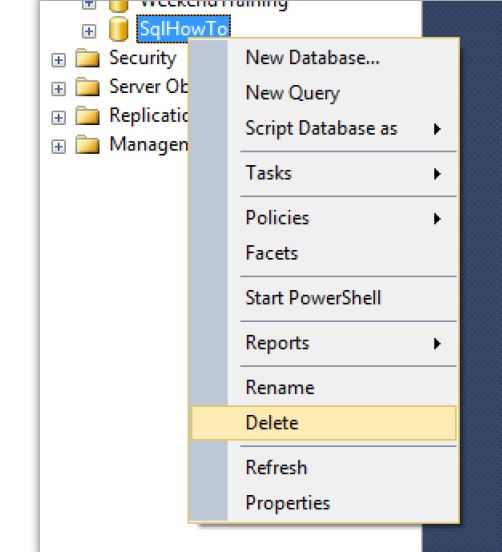
Task: Expand the Management tree node
Action: [58, 146]
